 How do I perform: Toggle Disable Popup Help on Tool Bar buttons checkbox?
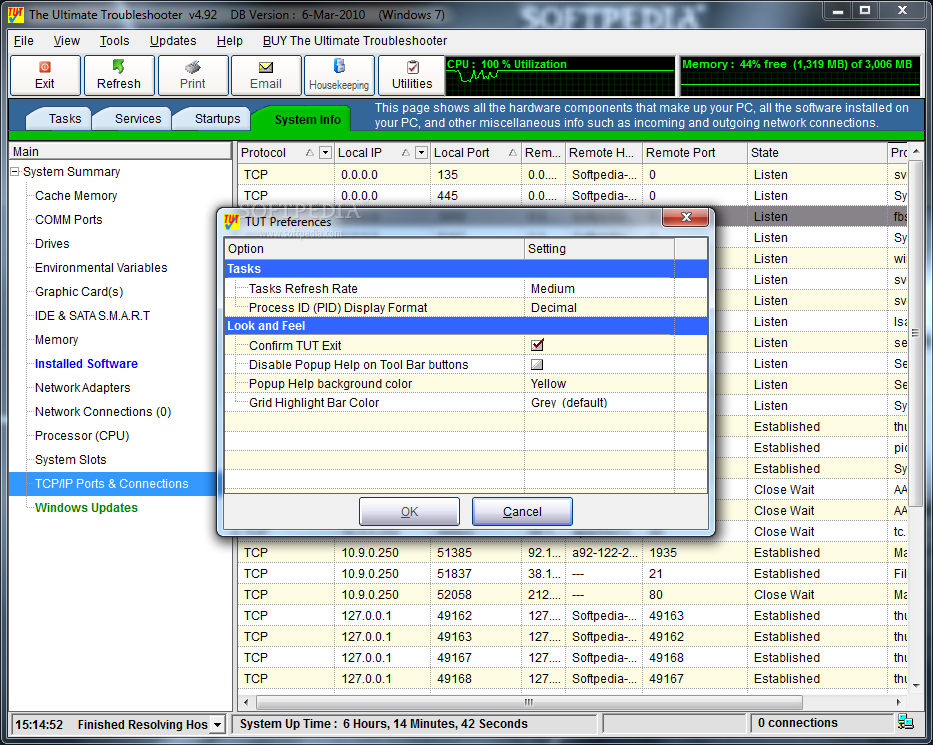[537, 364]
